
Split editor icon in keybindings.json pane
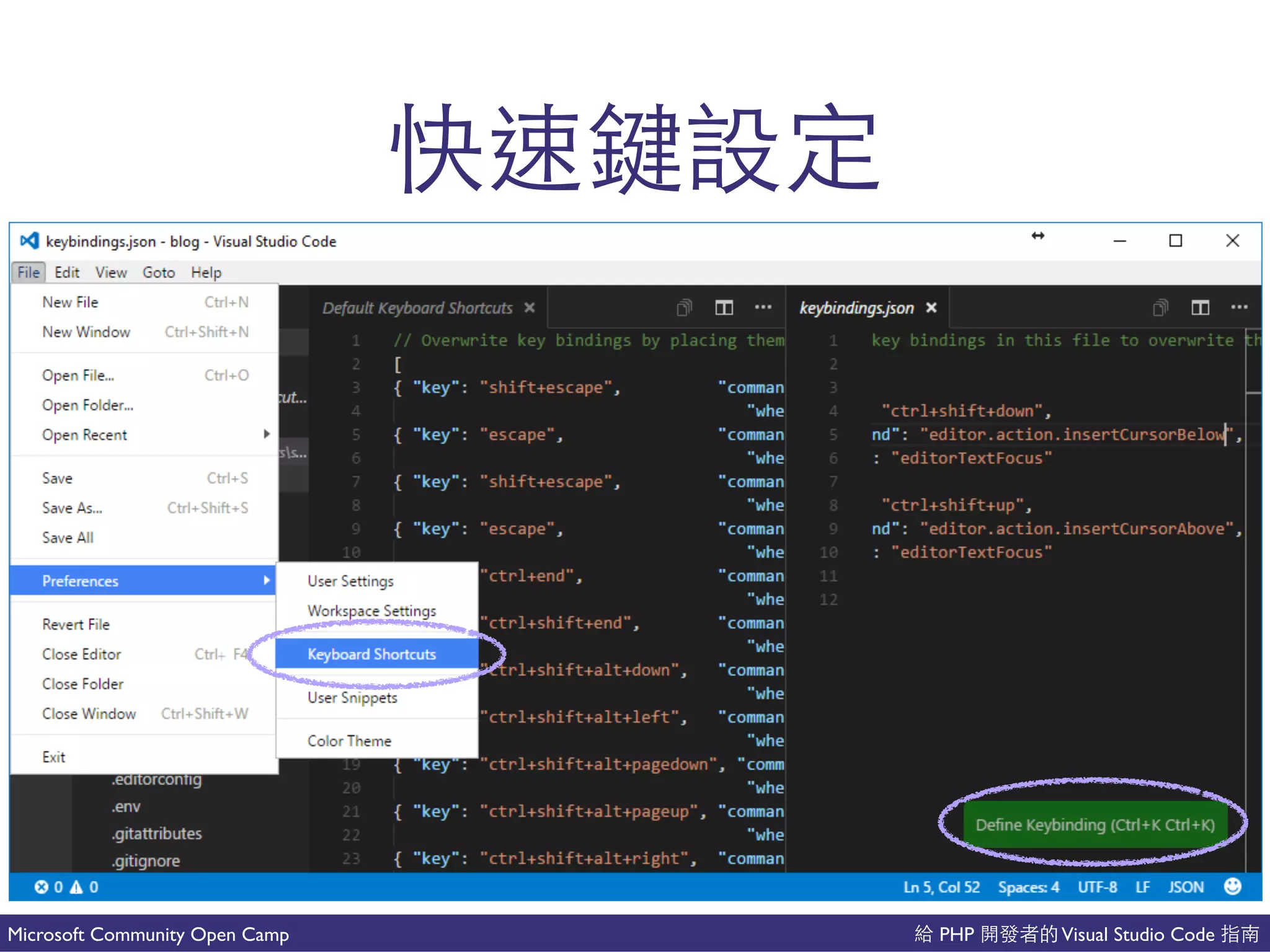click(x=1200, y=307)
